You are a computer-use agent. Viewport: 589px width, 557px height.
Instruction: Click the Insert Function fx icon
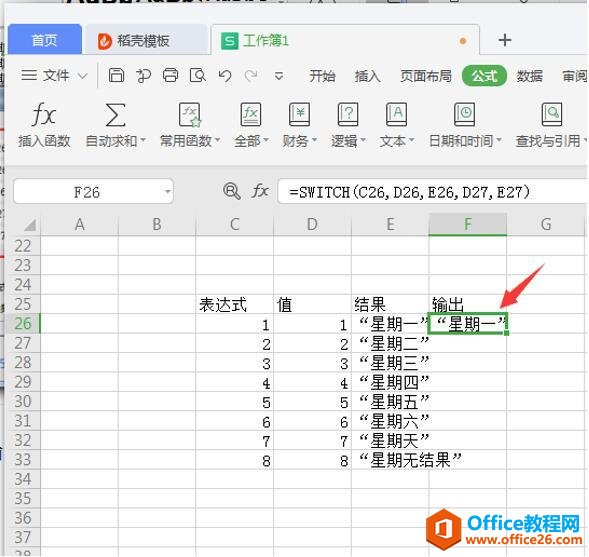tap(44, 114)
